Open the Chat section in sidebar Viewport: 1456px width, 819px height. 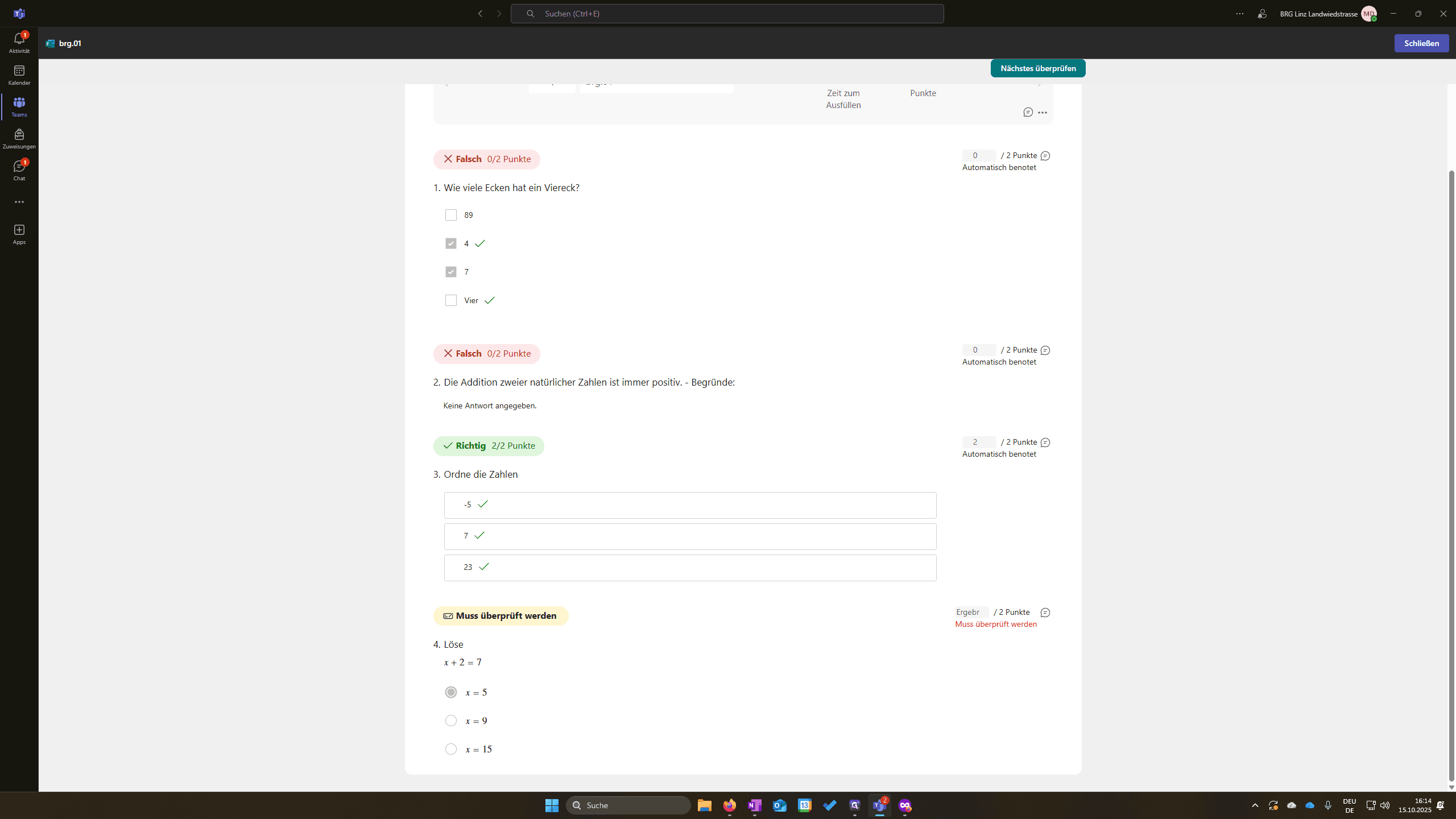pos(19,170)
